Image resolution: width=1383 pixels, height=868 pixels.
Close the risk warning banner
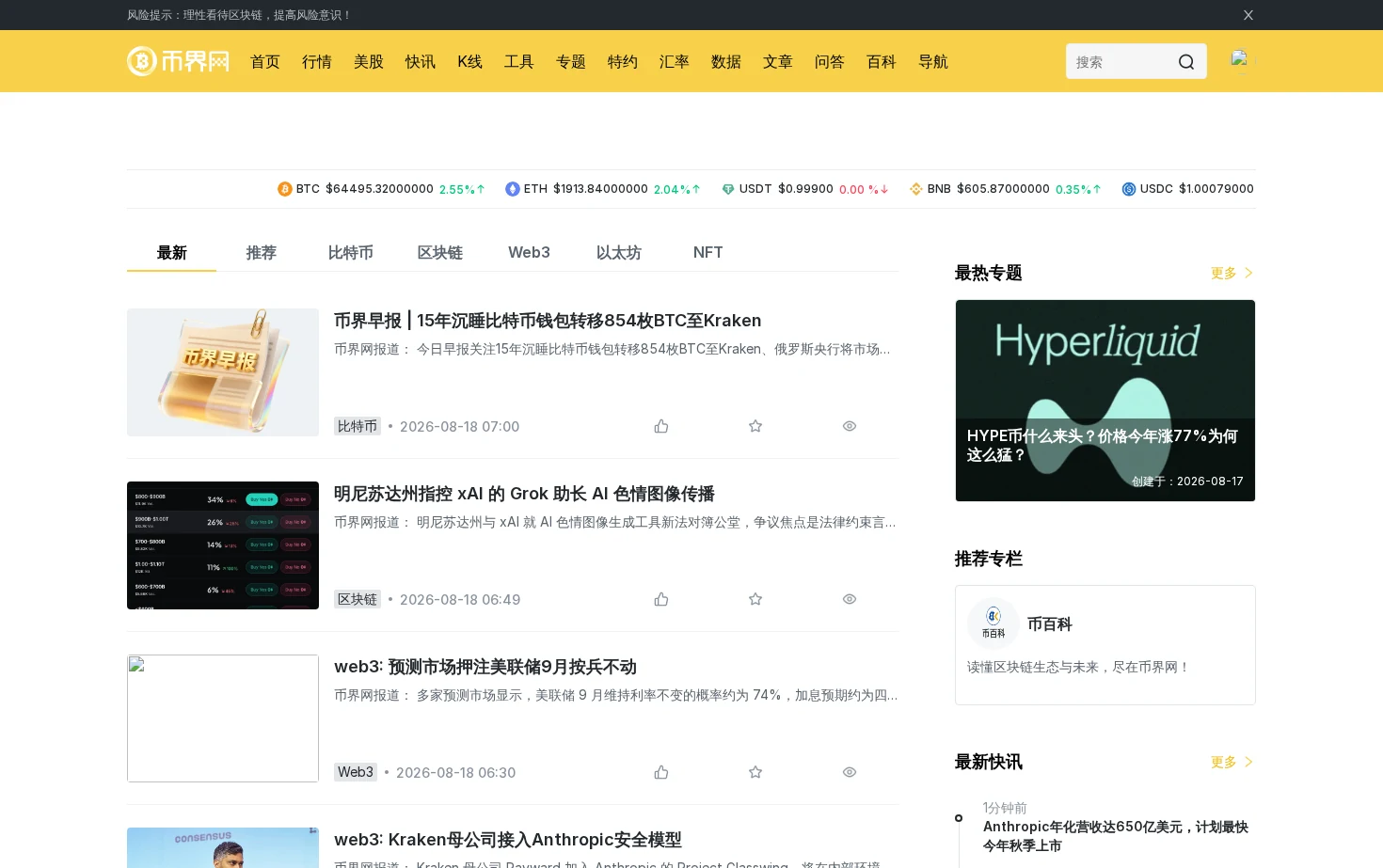[1248, 15]
